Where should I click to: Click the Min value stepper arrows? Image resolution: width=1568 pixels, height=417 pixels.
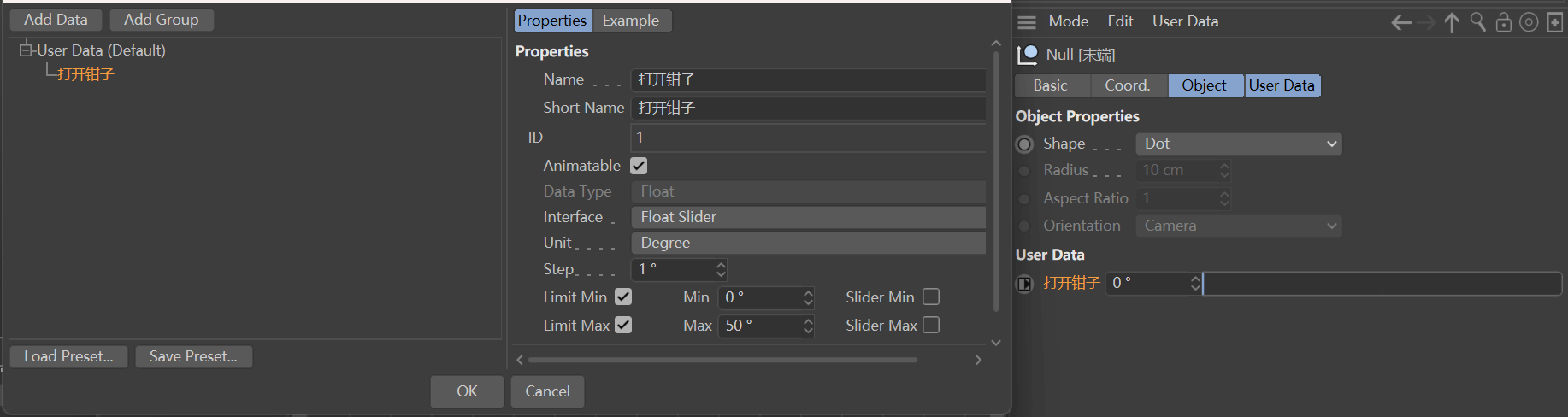click(808, 297)
